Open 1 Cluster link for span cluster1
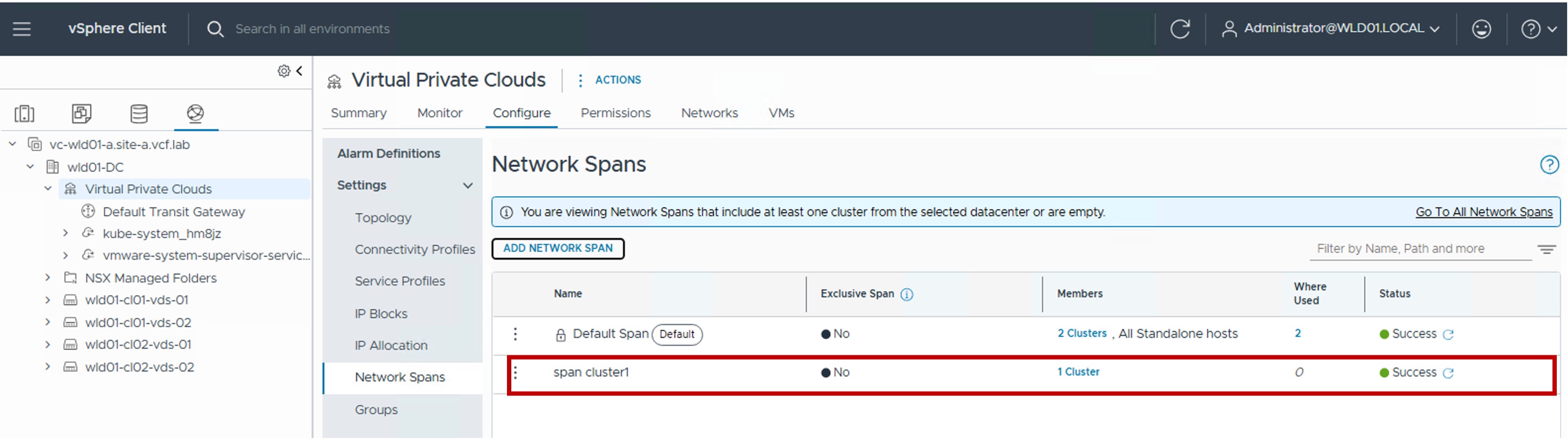1568x443 pixels. [1078, 372]
